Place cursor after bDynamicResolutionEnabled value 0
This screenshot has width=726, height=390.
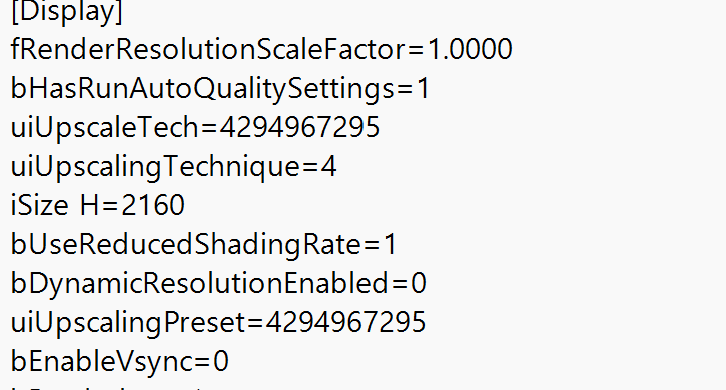[427, 283]
